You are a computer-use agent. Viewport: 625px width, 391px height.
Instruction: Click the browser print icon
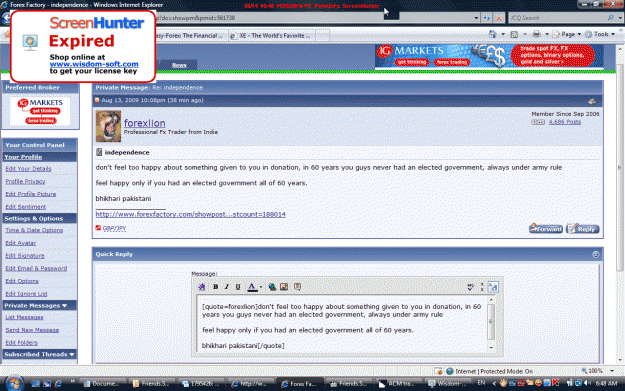coord(537,35)
